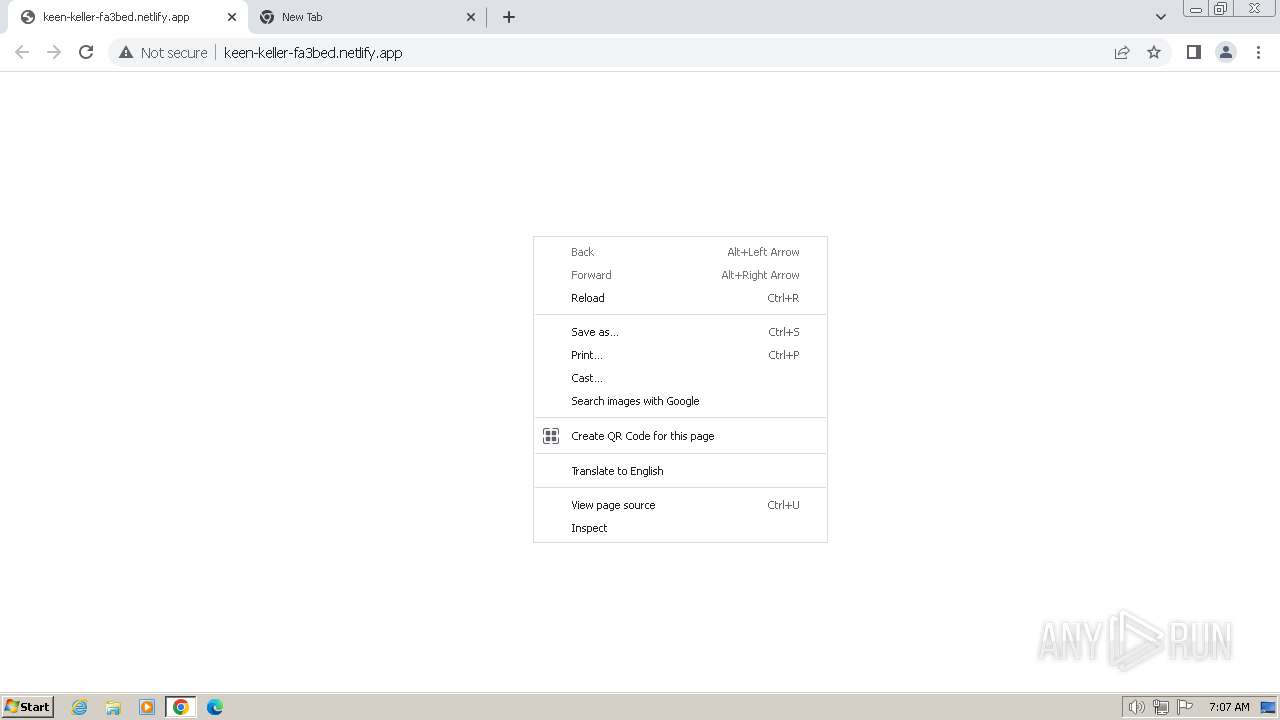
Task: Open View page source
Action: (680, 505)
